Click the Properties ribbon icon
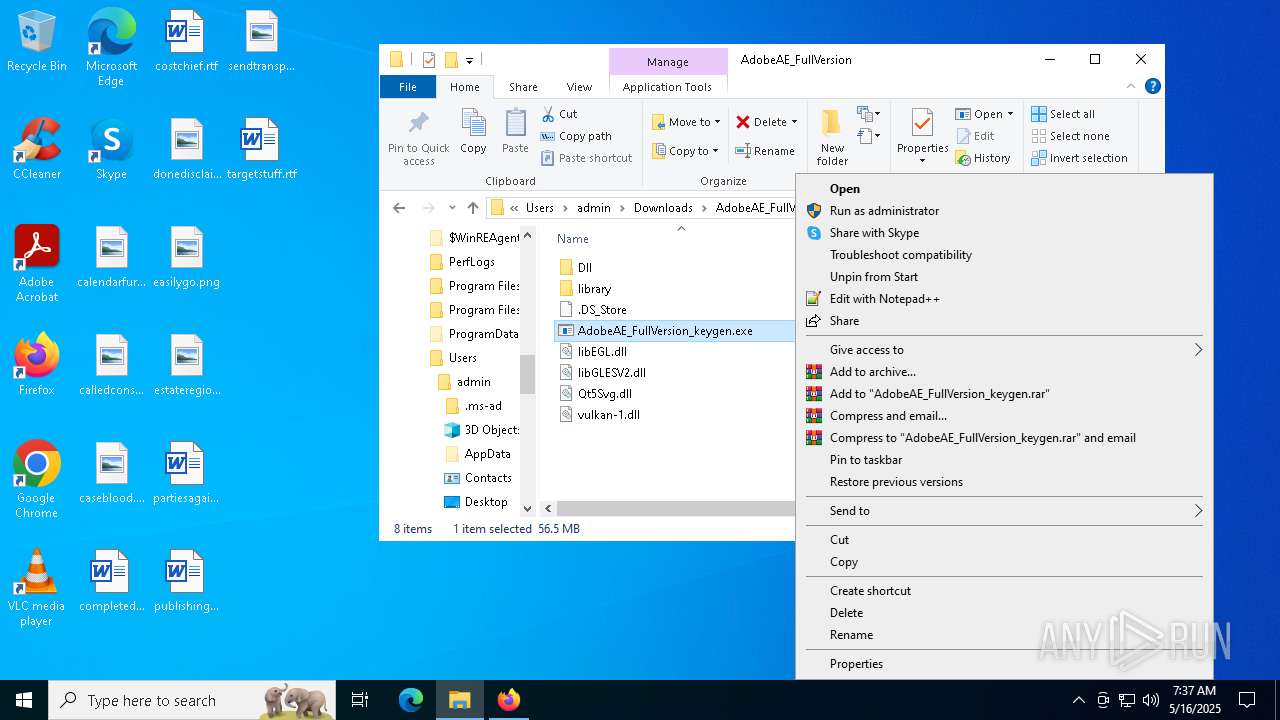The width and height of the screenshot is (1280, 720). point(922,123)
